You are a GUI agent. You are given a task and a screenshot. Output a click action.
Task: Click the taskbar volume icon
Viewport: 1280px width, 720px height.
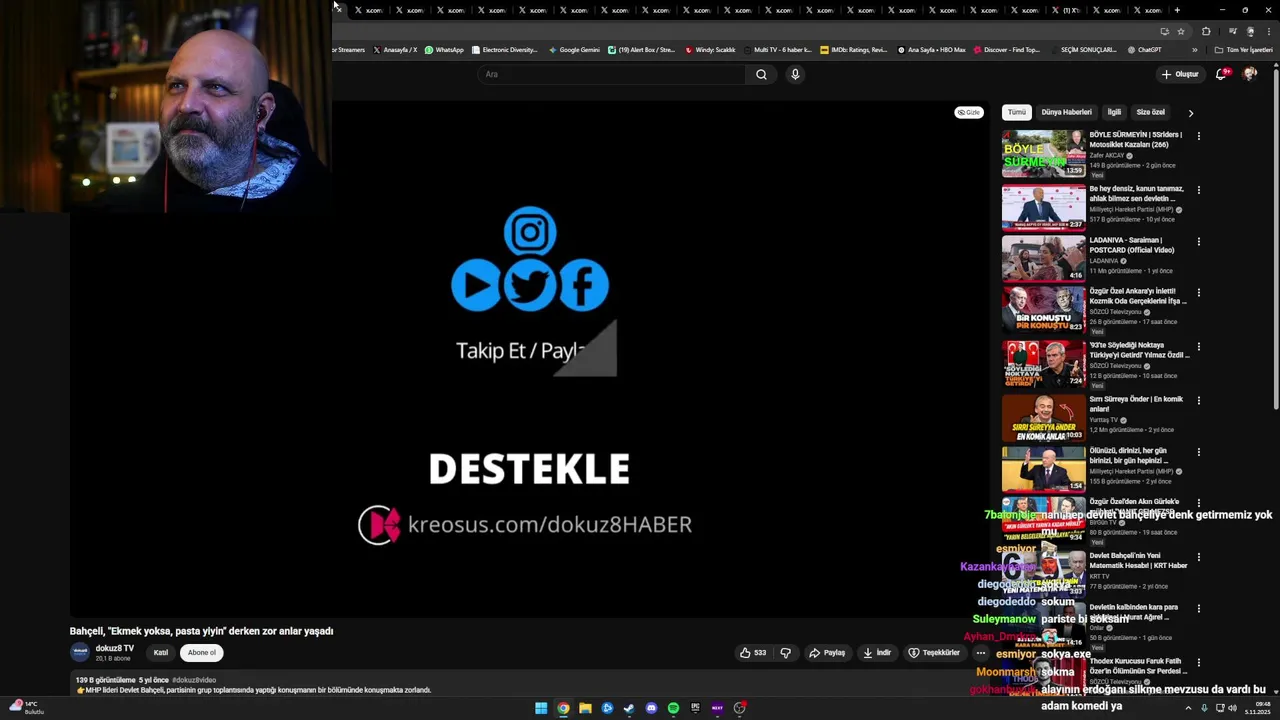tap(1232, 708)
